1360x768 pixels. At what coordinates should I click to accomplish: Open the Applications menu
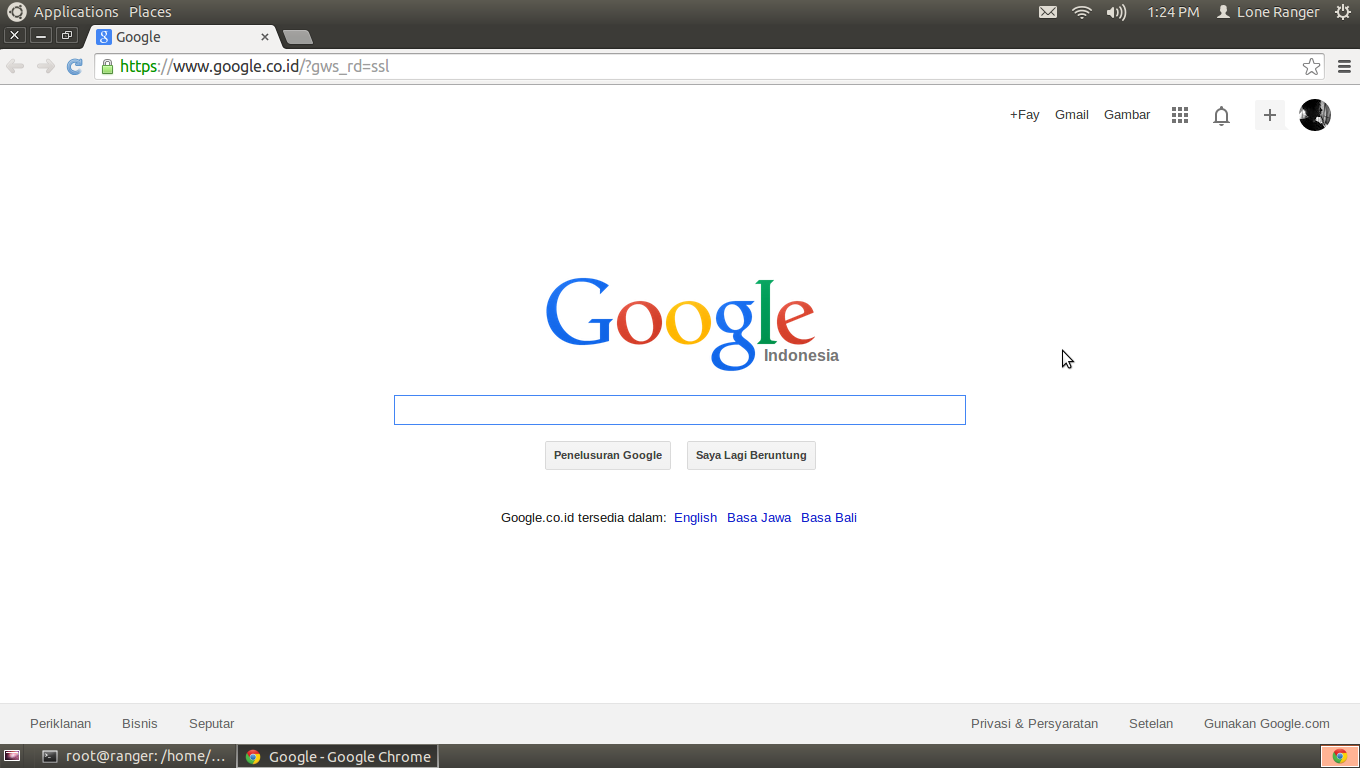pos(76,12)
